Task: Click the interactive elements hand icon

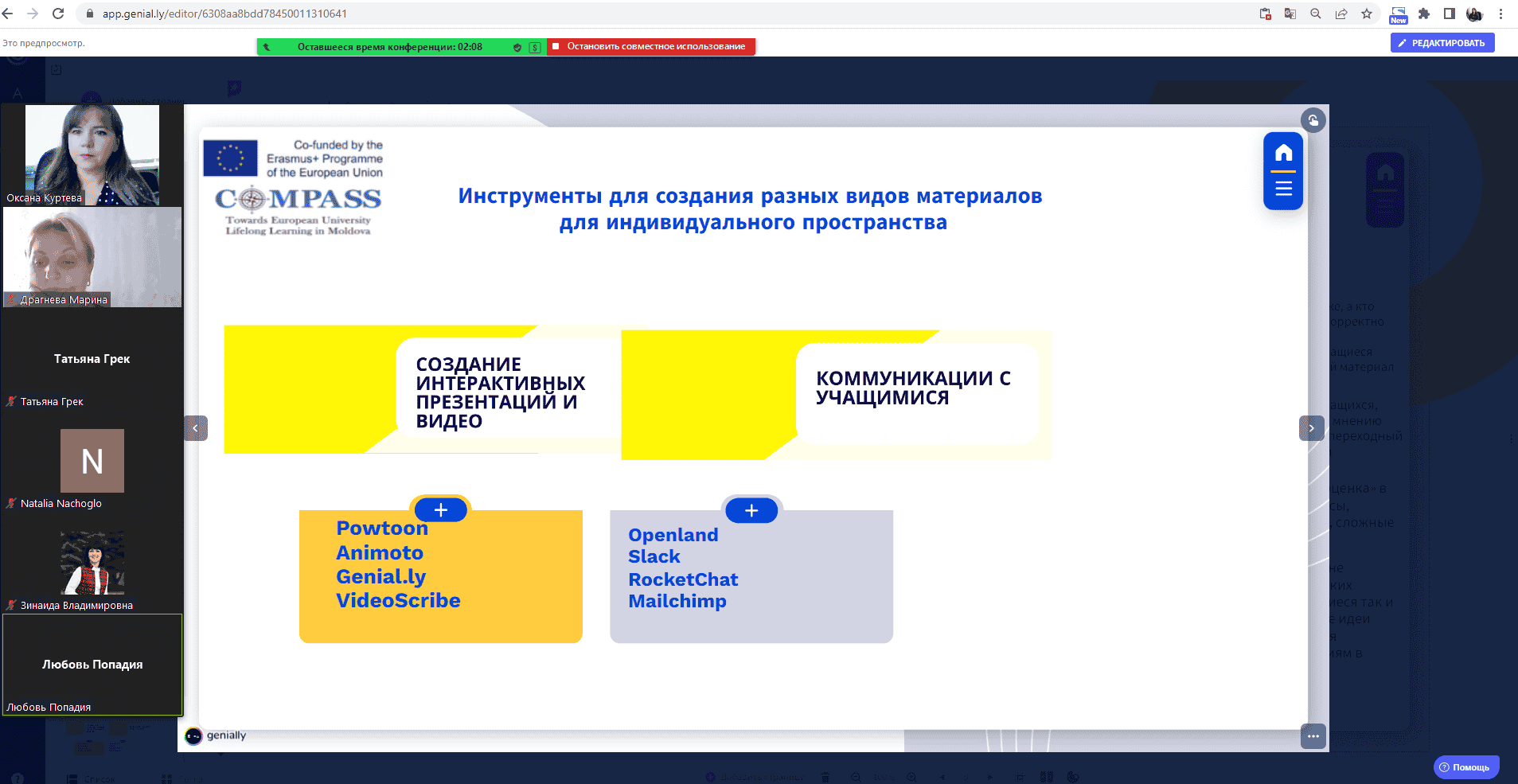Action: [x=1313, y=121]
